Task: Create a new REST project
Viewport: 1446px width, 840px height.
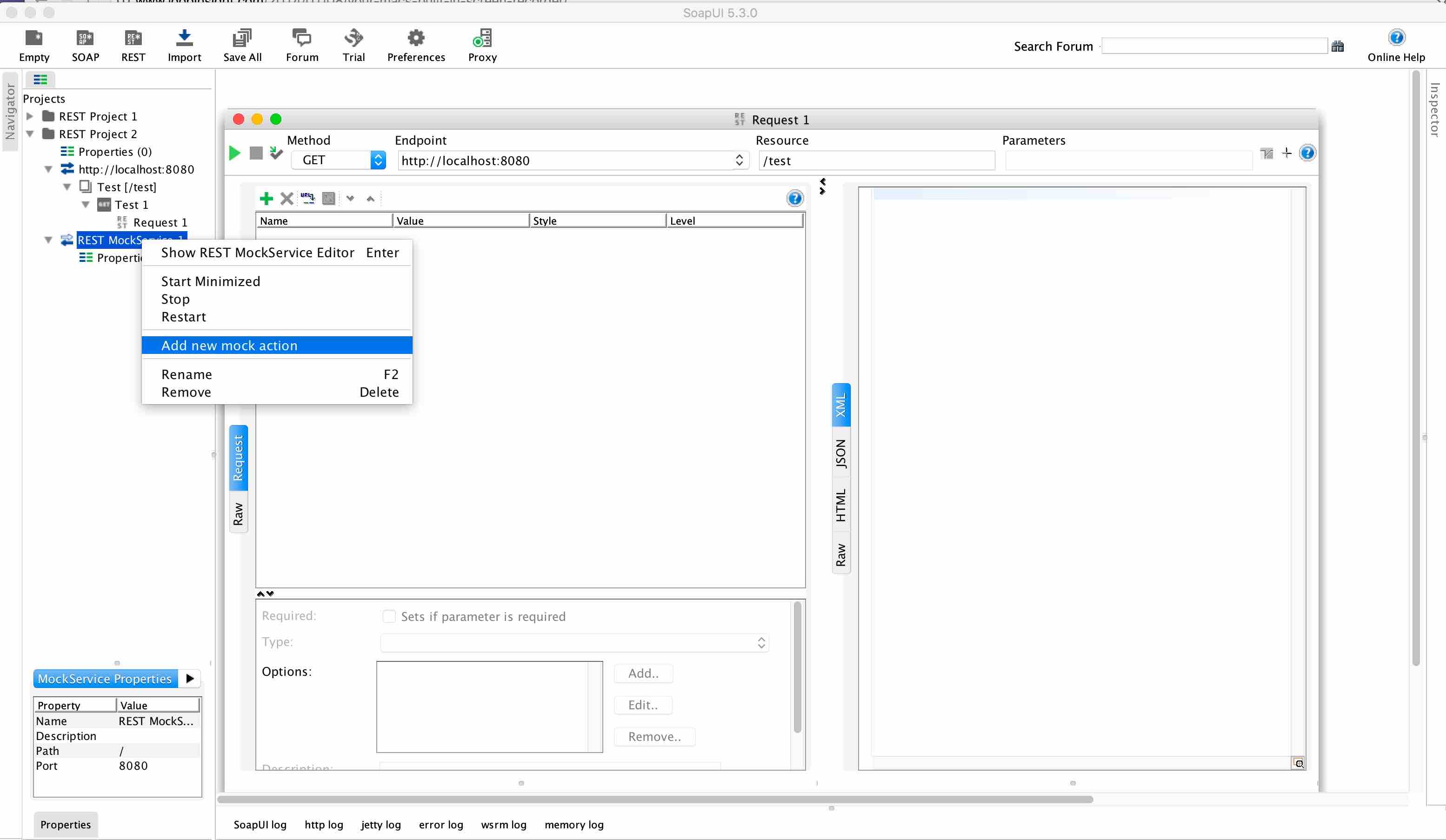Action: point(133,45)
